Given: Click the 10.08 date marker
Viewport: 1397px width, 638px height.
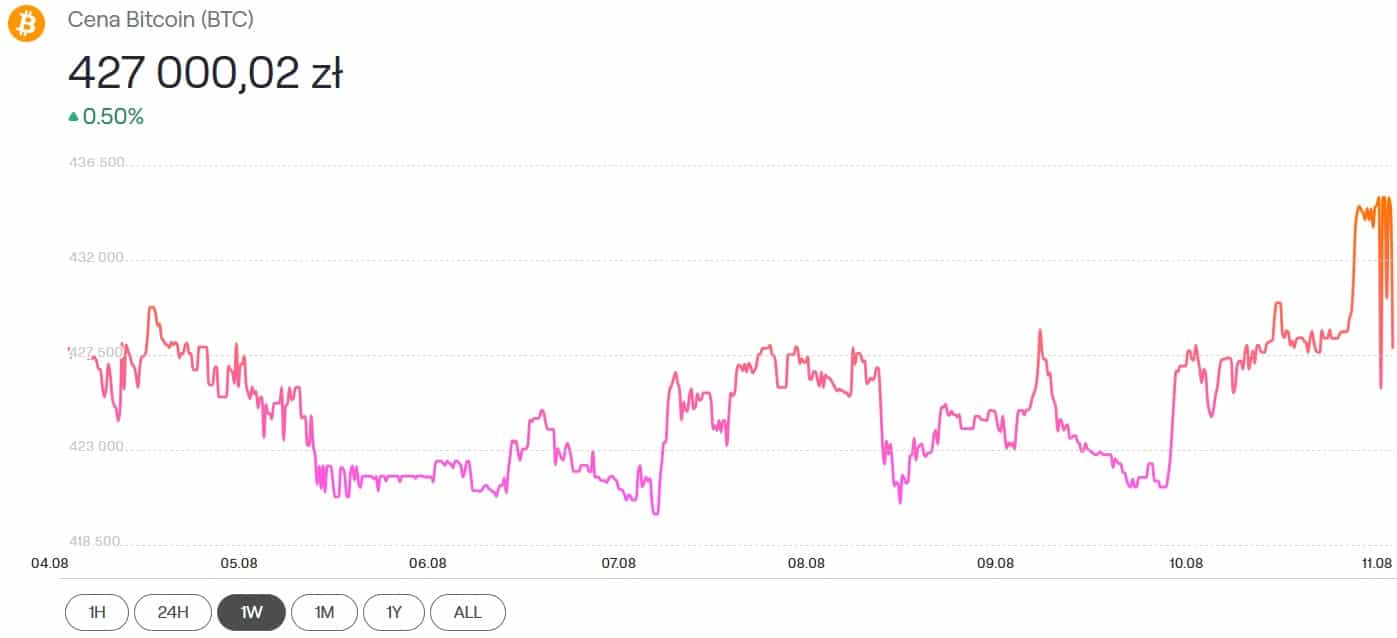Looking at the screenshot, I should pyautogui.click(x=1185, y=563).
